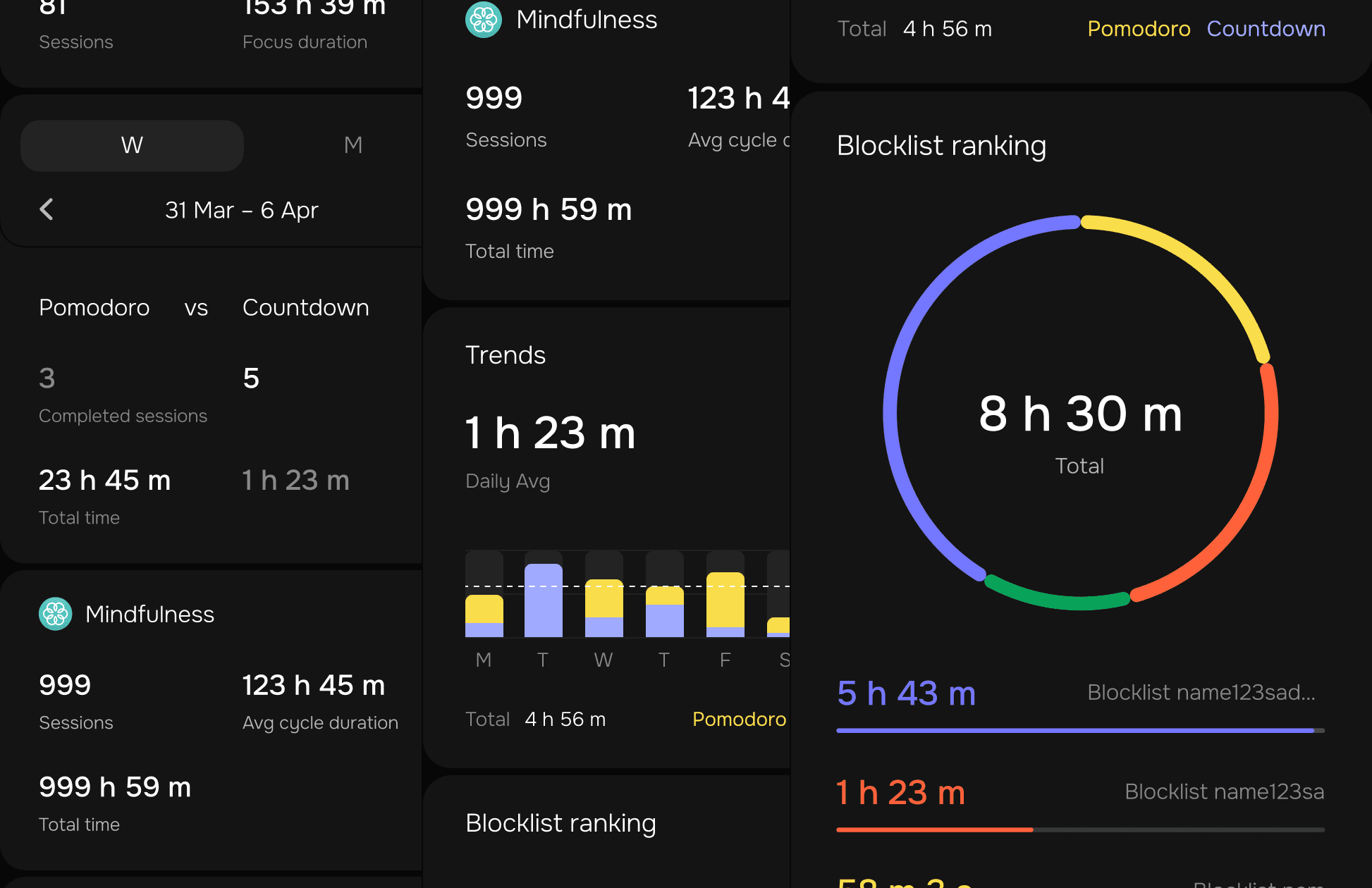Click Blocklist ranking heading in the middle column
Image resolution: width=1372 pixels, height=888 pixels.
(561, 823)
